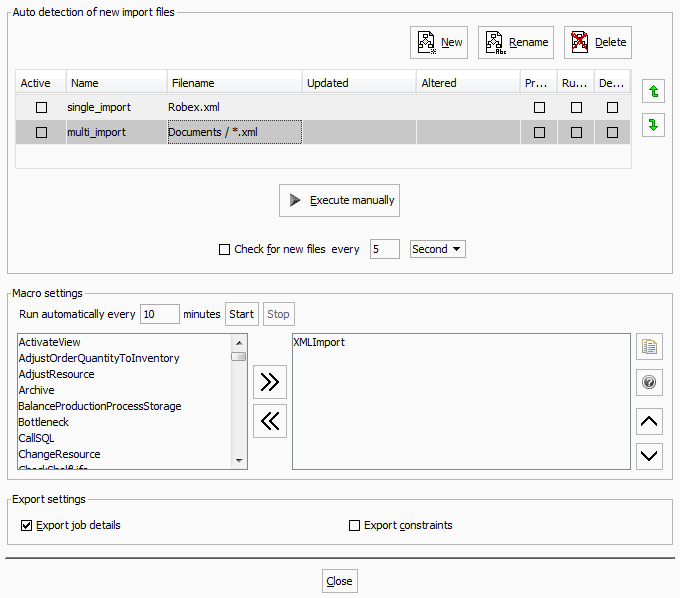Screen dimensions: 680x598
Task: Remove macro using double left arrow
Action: (270, 421)
